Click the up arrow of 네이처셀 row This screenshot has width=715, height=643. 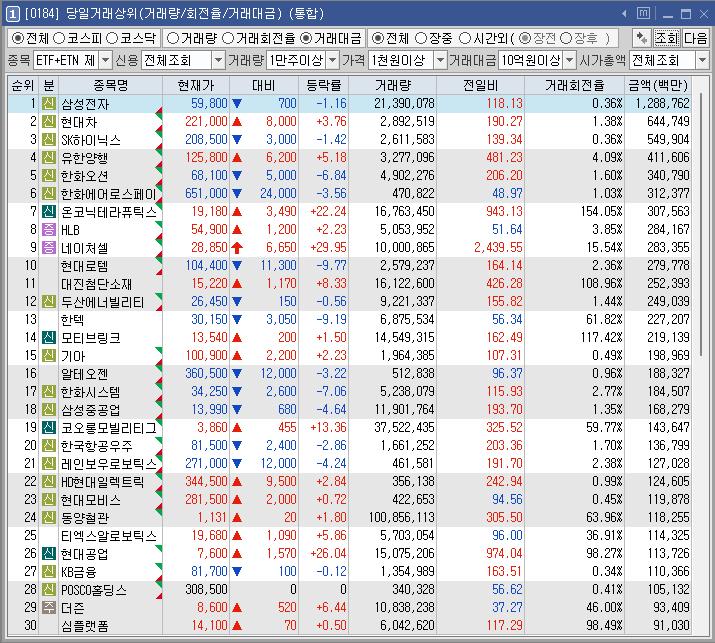(237, 248)
